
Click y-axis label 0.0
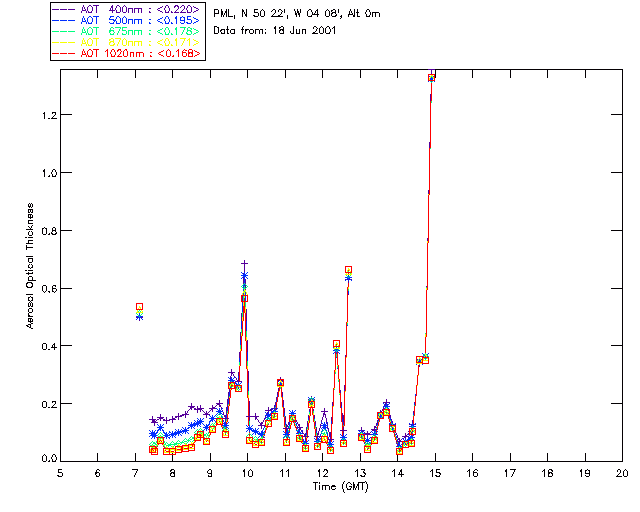[x=49, y=459]
